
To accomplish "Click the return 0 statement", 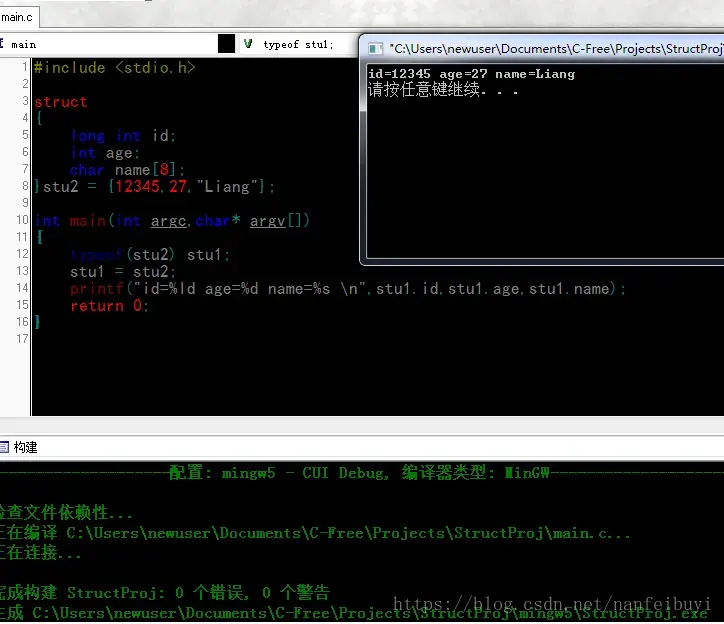I will click(109, 306).
